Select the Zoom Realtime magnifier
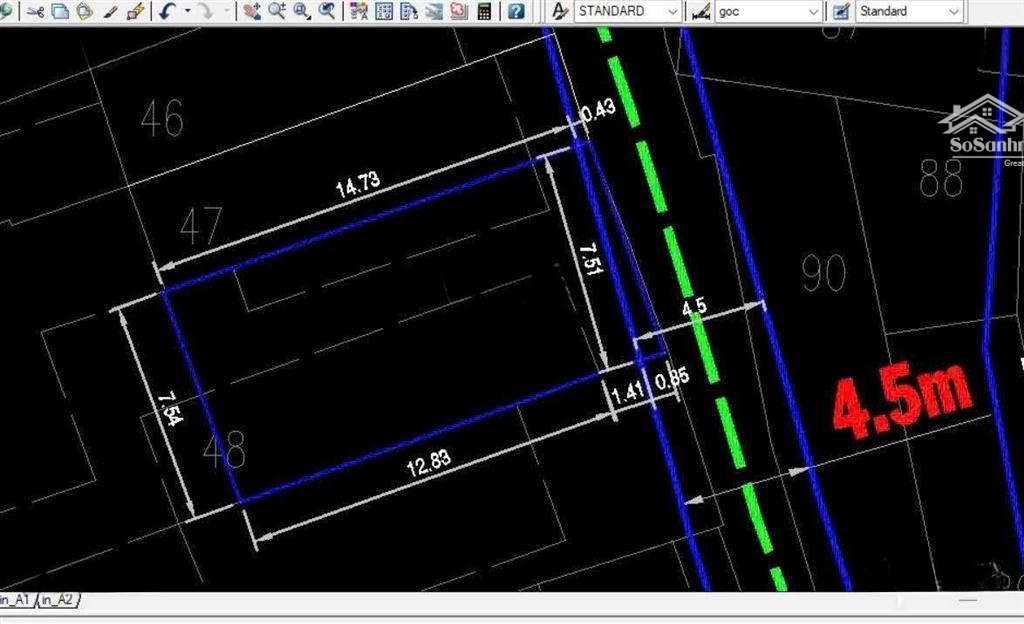Viewport: 1024px width, 624px height. 276,11
